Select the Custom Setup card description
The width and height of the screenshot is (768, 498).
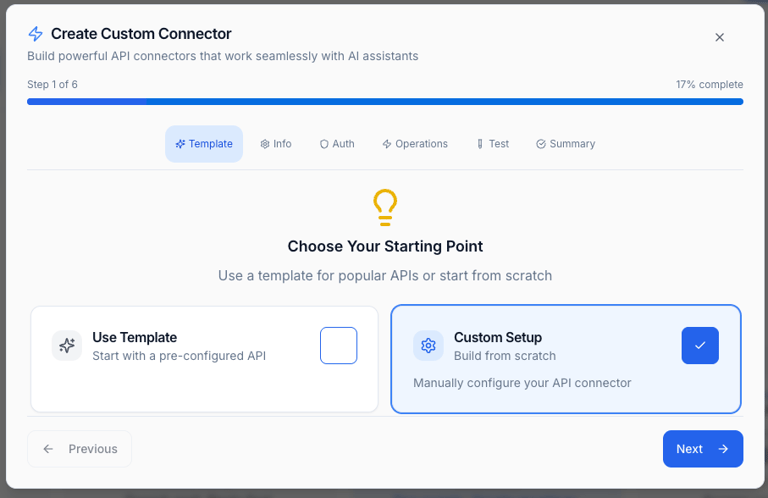coord(522,383)
